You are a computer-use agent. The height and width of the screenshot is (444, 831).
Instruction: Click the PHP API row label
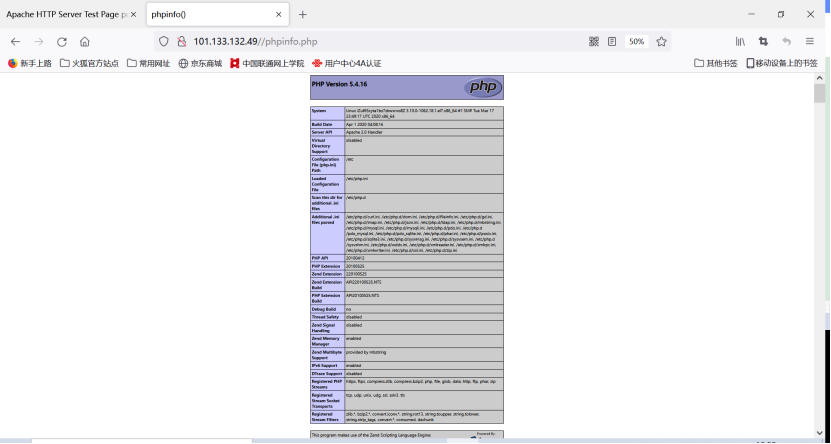pyautogui.click(x=319, y=258)
